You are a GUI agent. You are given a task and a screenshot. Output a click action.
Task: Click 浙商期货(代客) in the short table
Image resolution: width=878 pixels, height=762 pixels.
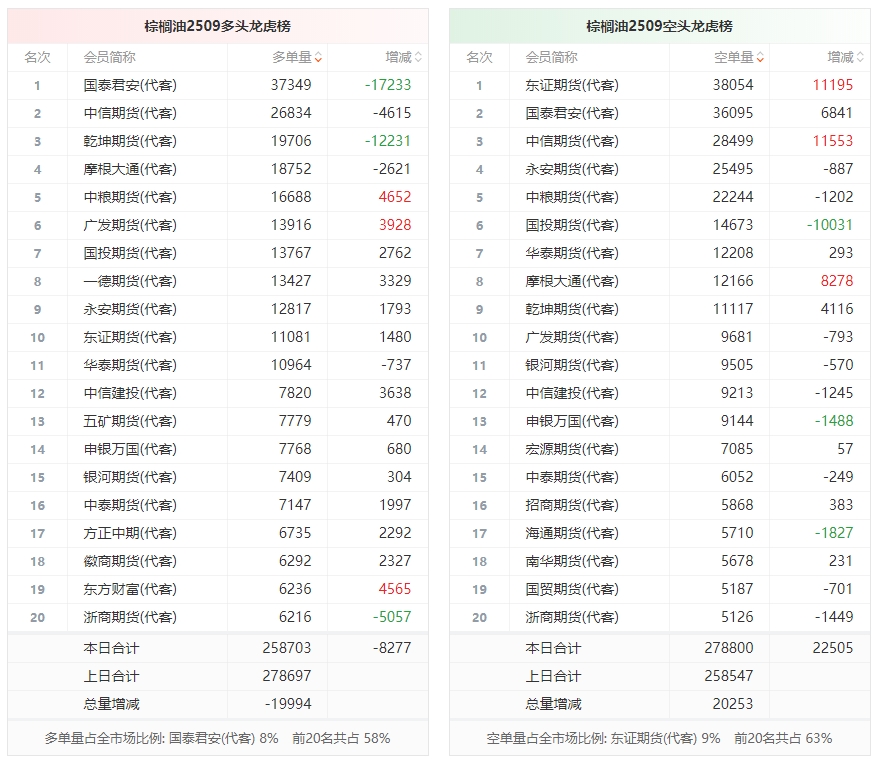pyautogui.click(x=572, y=617)
